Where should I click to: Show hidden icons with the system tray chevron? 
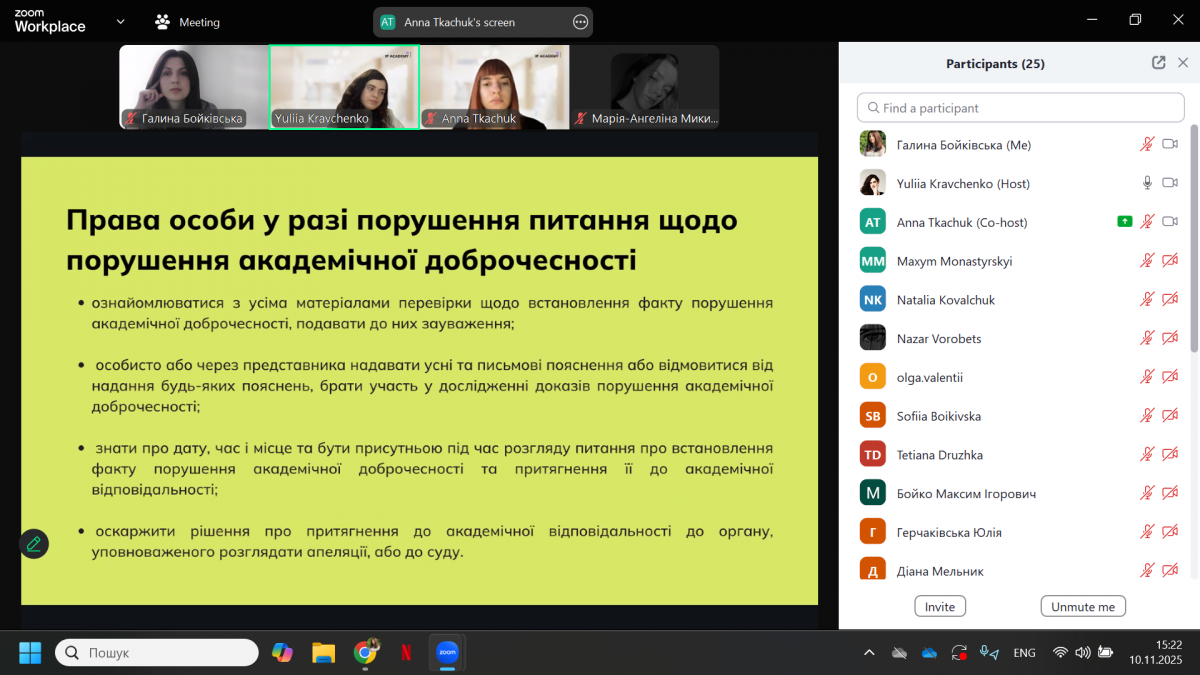click(x=869, y=652)
